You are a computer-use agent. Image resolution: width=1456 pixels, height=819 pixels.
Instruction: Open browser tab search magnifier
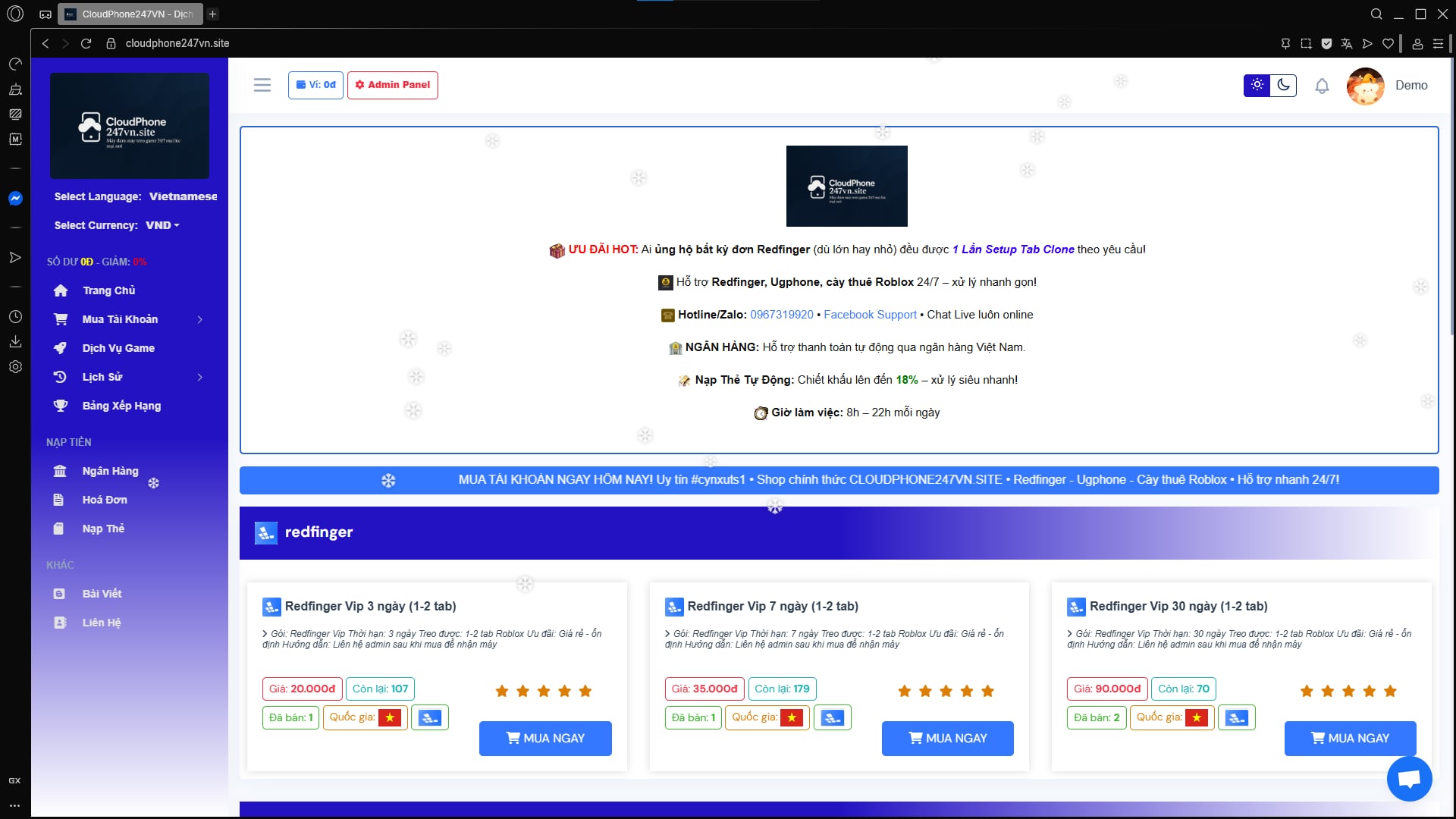[1376, 14]
